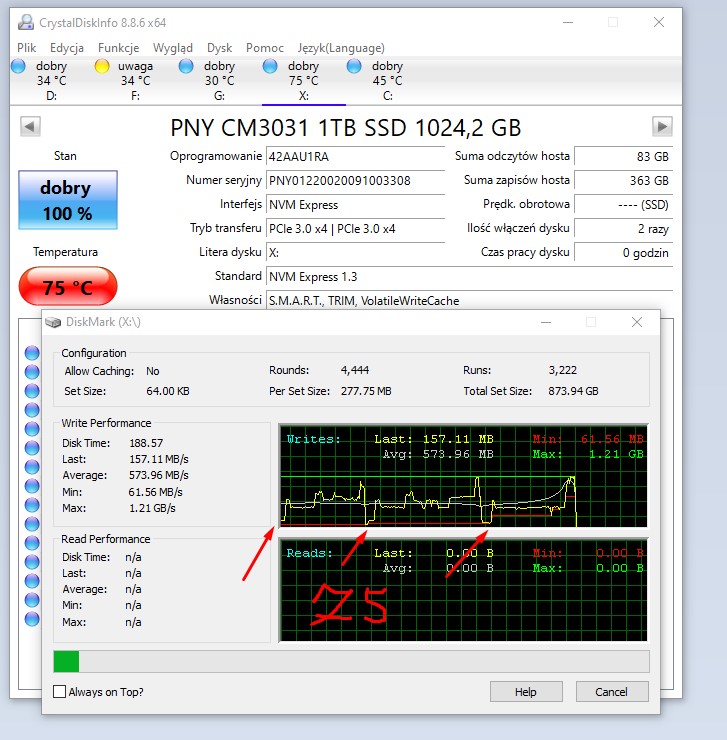
Task: Click the NVM Express 1.3 standard field
Action: click(469, 277)
